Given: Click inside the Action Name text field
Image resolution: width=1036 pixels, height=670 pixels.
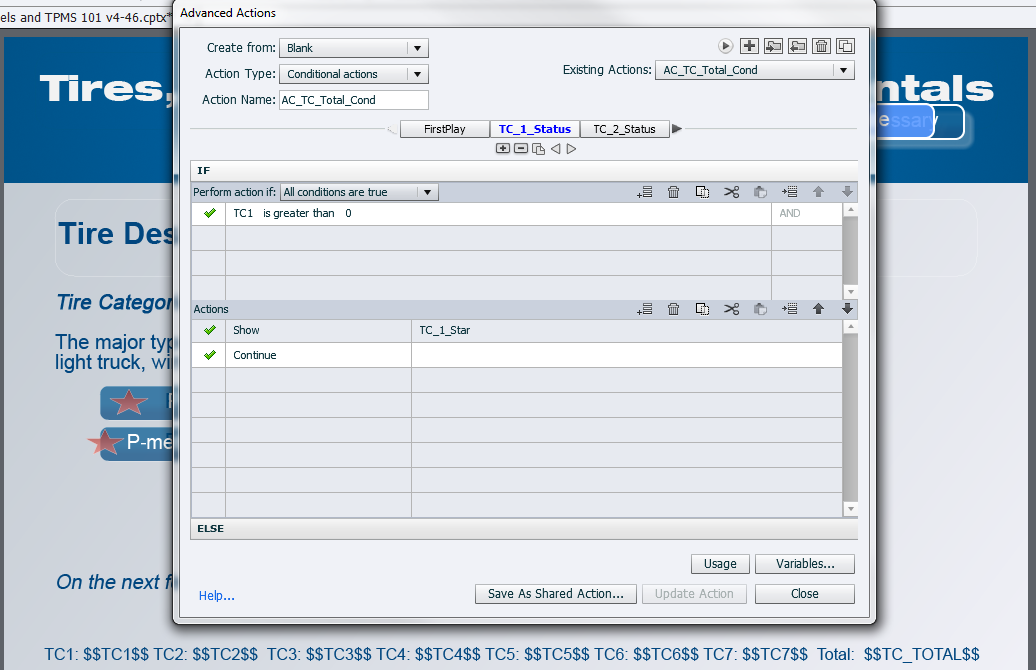Looking at the screenshot, I should tap(353, 100).
